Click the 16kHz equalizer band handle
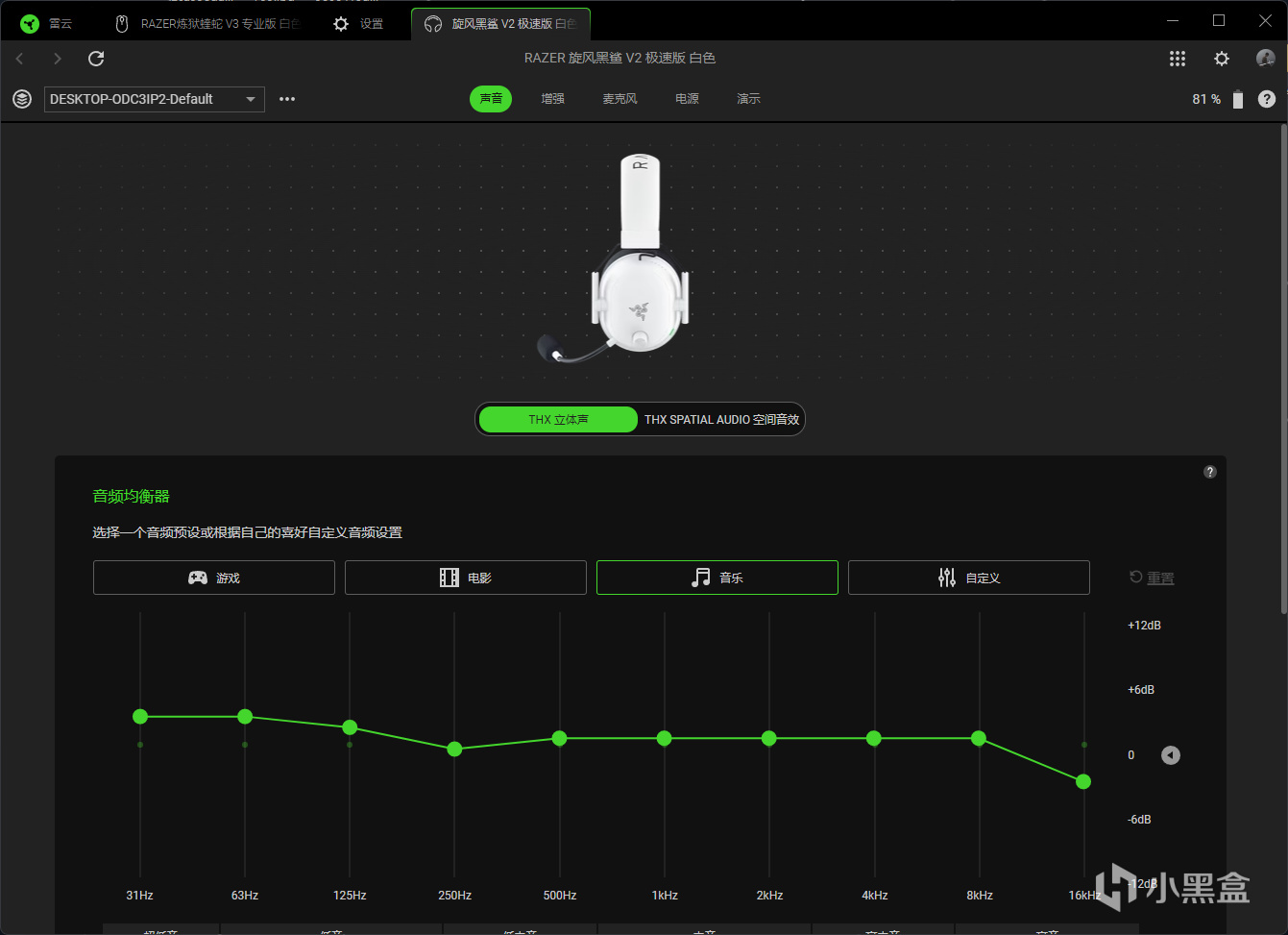 click(1084, 782)
